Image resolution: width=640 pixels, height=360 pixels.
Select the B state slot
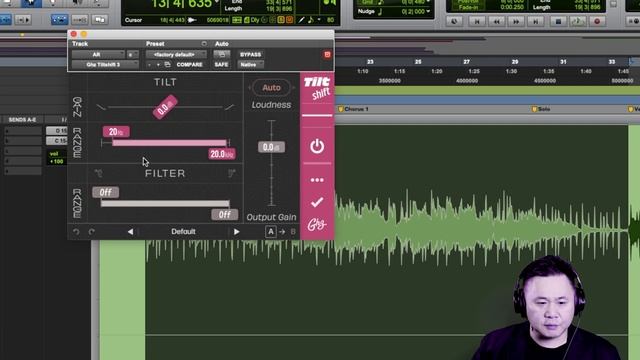tap(293, 232)
